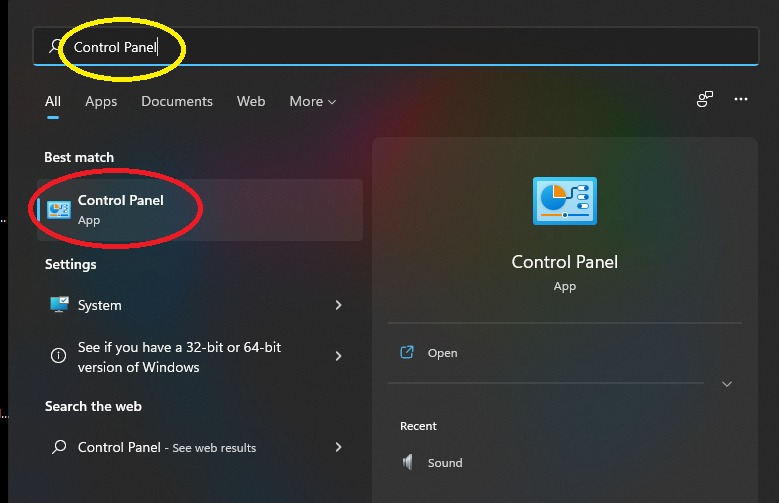Expand the 32-bit or 64-bit result chevron
The width and height of the screenshot is (779, 503).
coord(338,356)
